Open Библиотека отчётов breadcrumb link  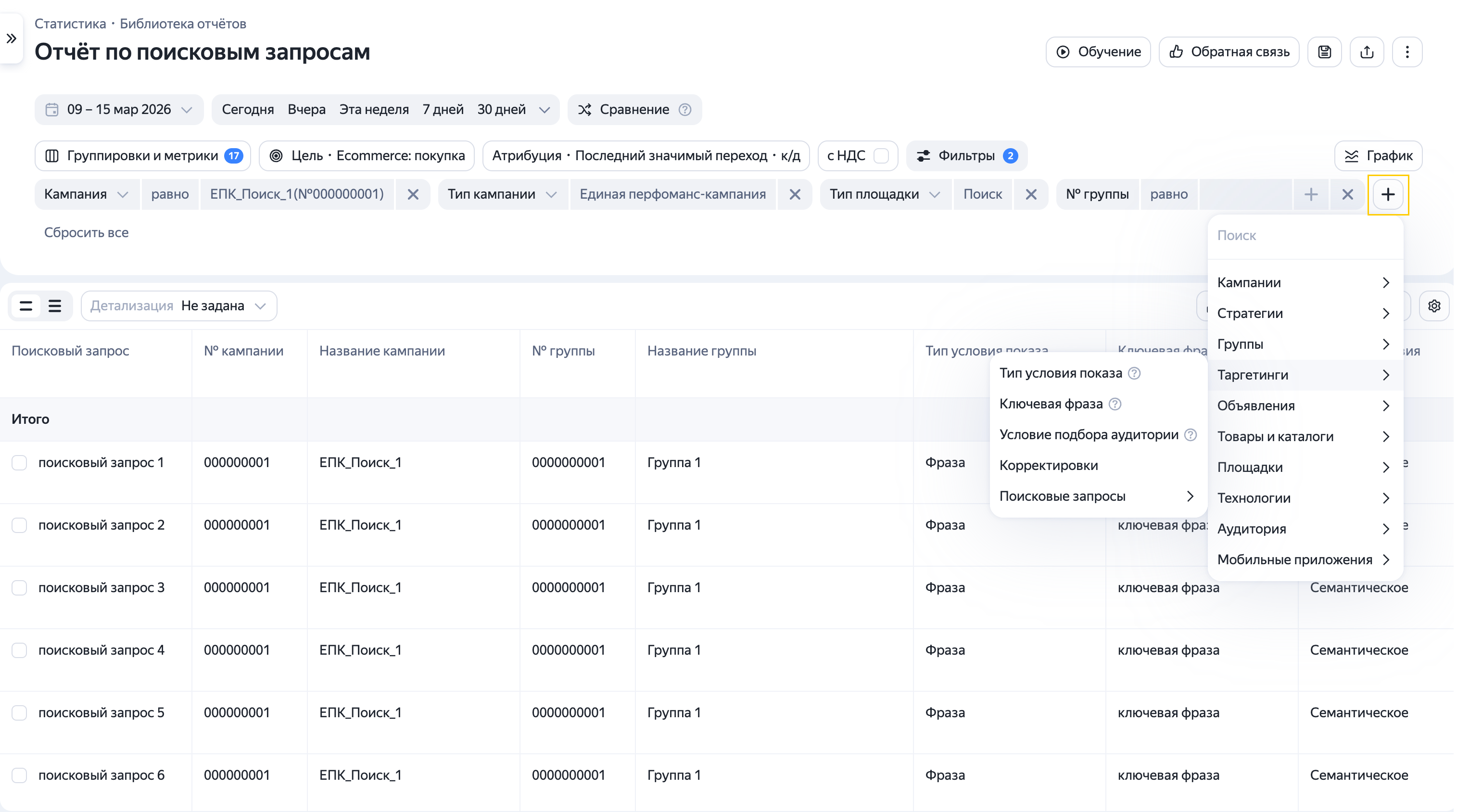(x=183, y=24)
